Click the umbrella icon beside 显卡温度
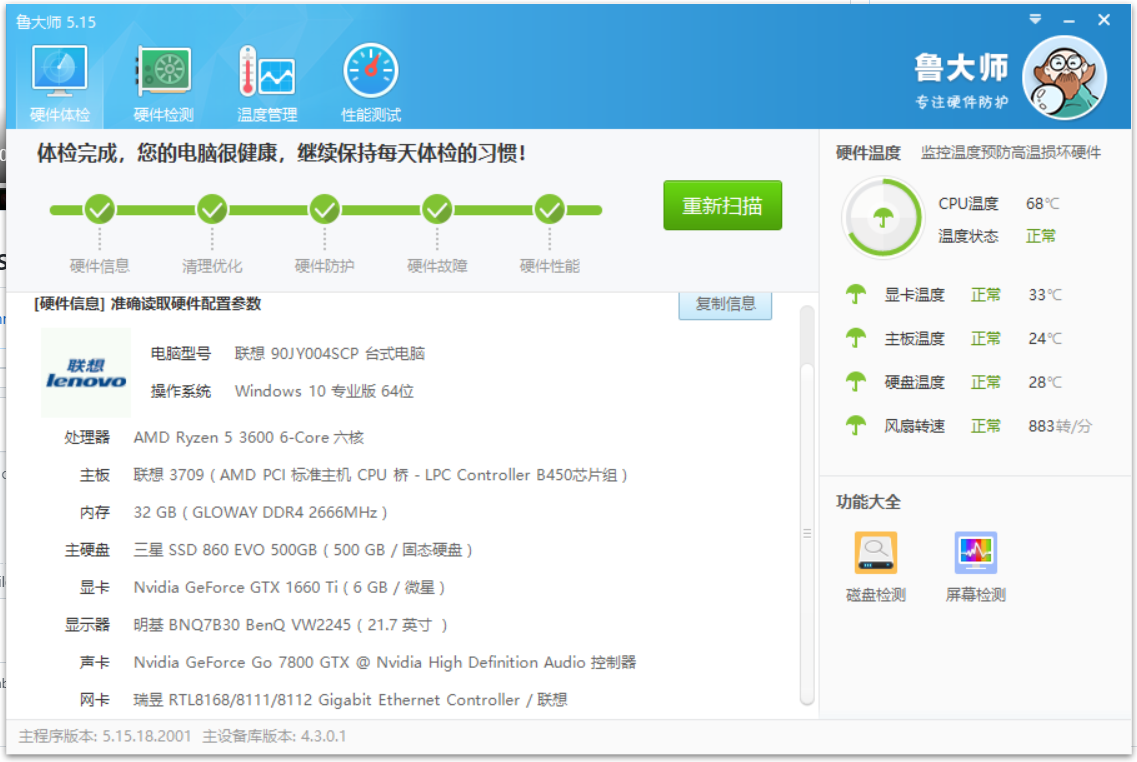The image size is (1137, 762). coord(856,294)
